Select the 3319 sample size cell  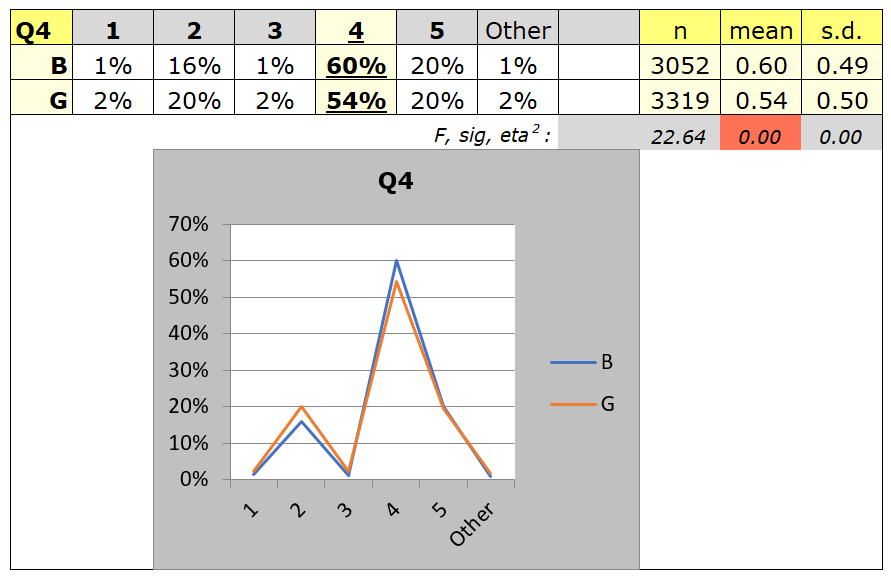point(680,98)
